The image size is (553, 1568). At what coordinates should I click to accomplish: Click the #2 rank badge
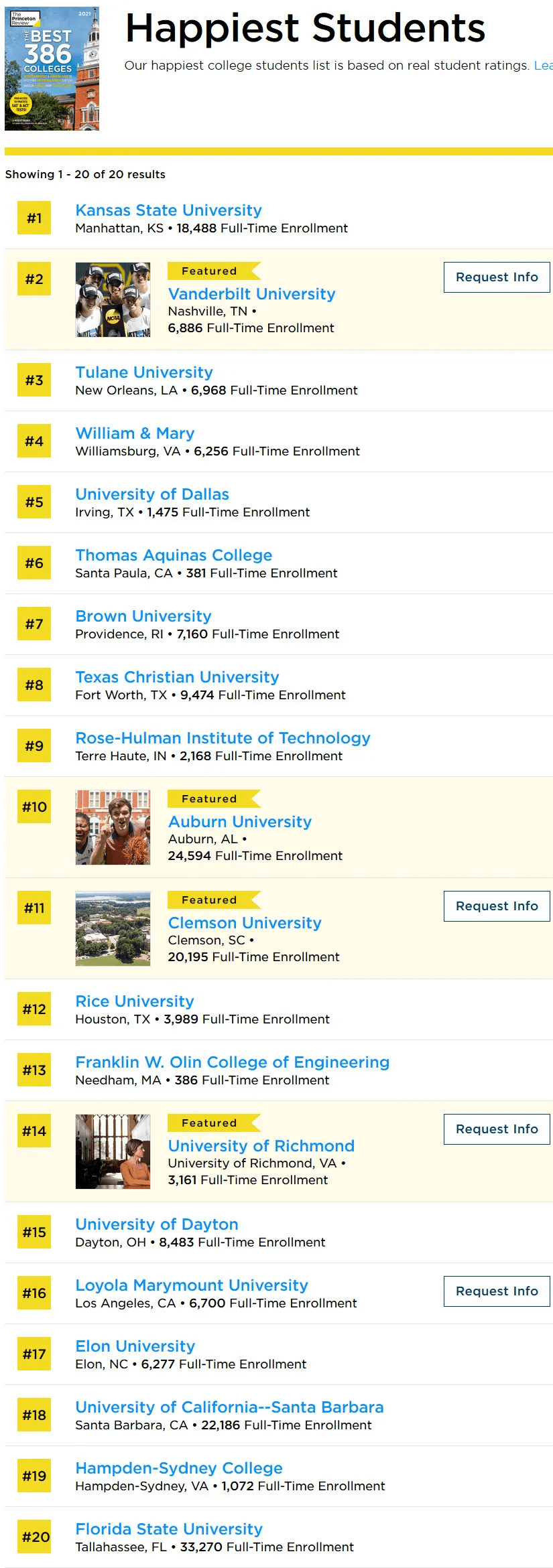(34, 279)
